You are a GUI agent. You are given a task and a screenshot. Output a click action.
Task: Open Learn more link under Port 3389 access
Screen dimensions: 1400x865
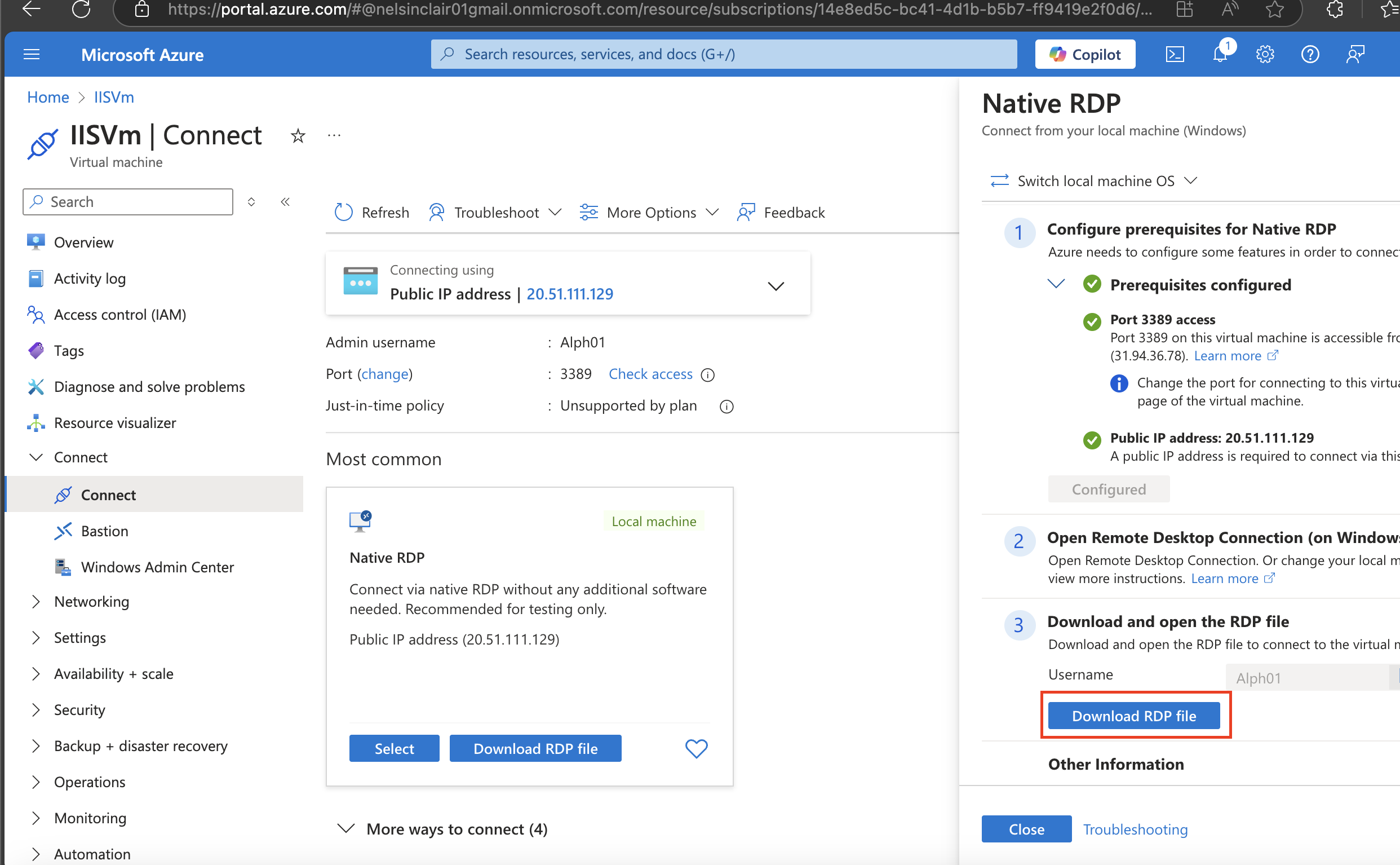coord(1236,356)
